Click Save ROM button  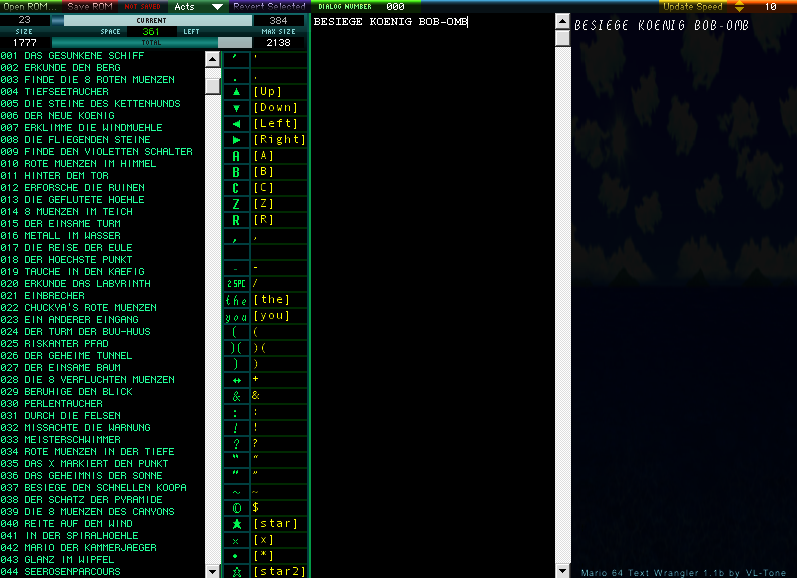tap(90, 6)
